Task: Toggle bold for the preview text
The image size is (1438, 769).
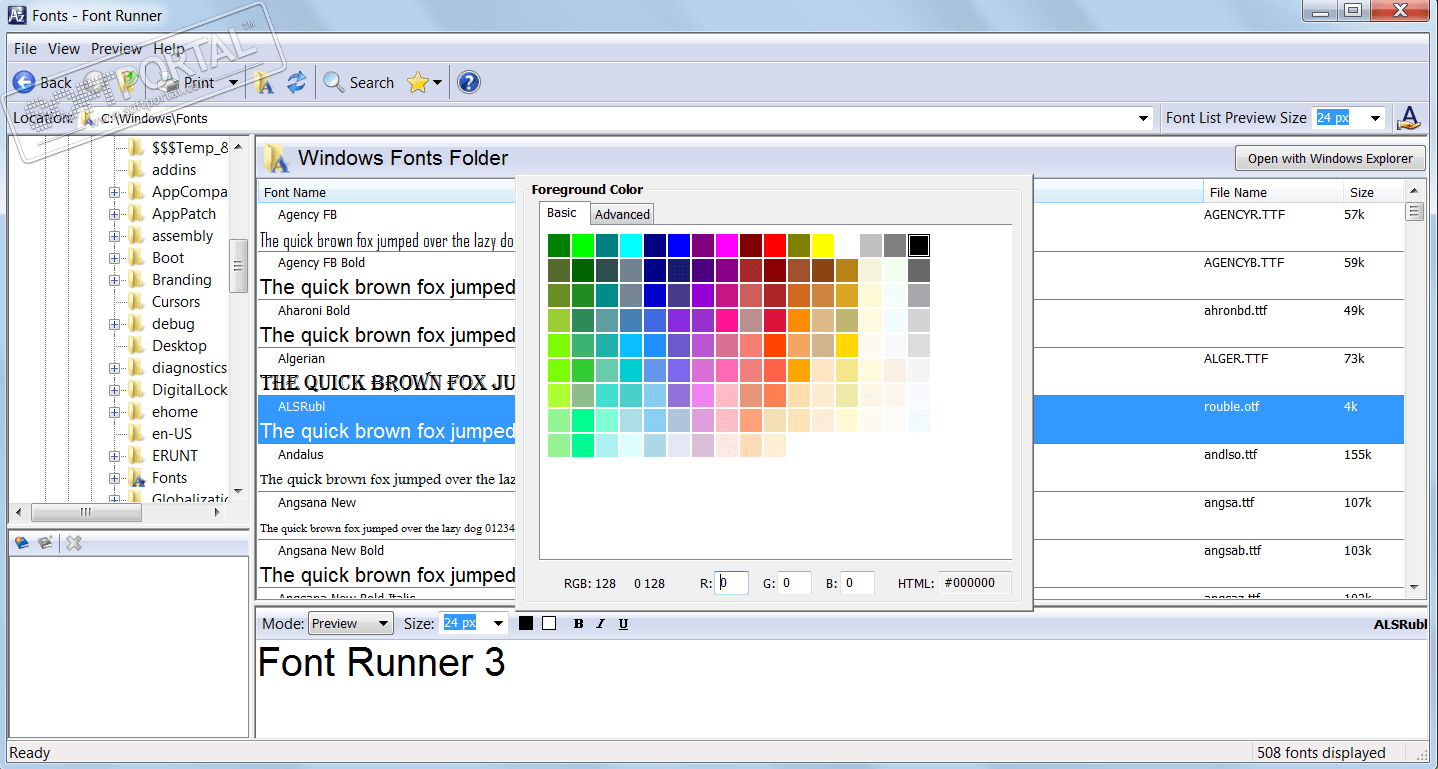Action: (x=578, y=624)
